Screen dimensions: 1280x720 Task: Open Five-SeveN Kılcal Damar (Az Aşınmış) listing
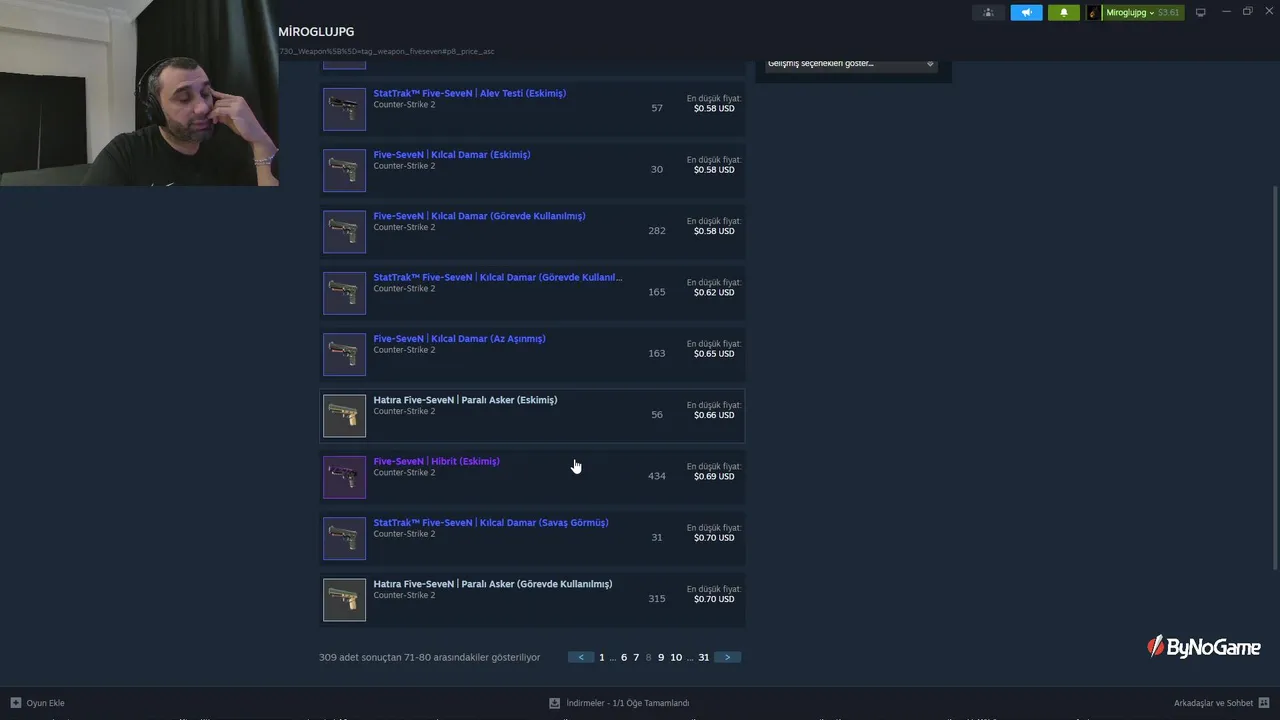(x=459, y=339)
